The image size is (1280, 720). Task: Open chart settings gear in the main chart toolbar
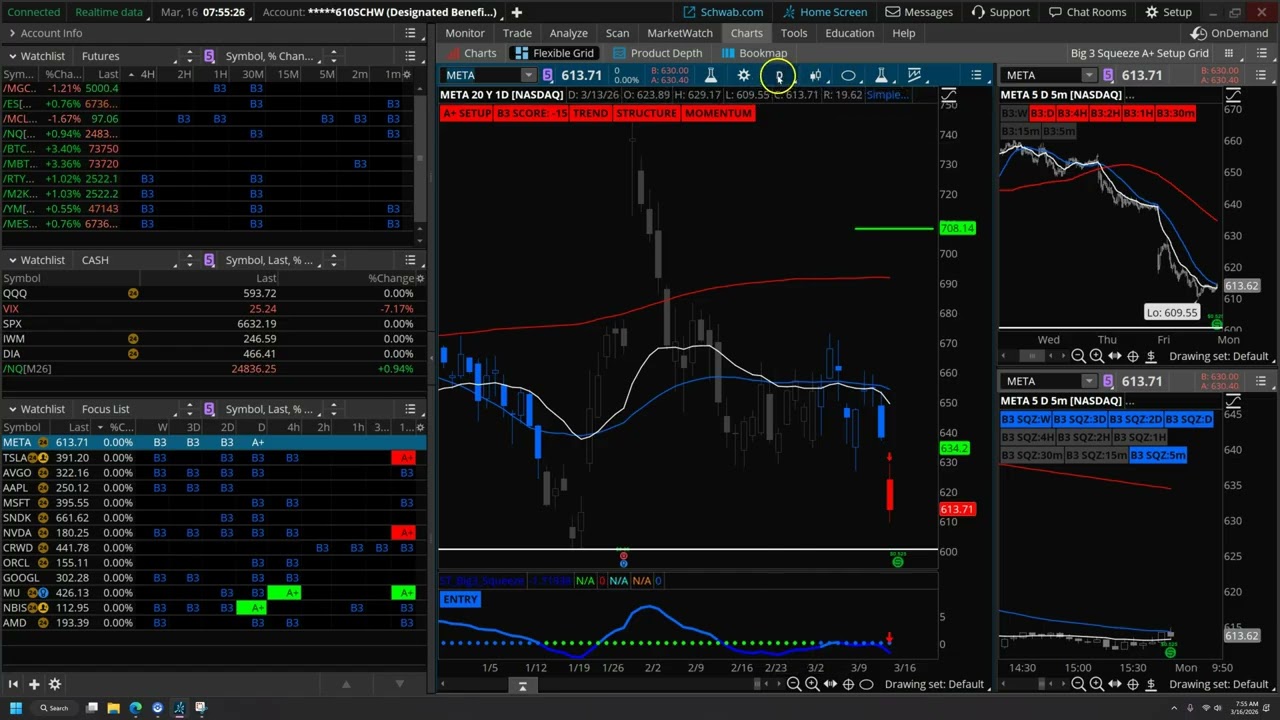pyautogui.click(x=744, y=75)
